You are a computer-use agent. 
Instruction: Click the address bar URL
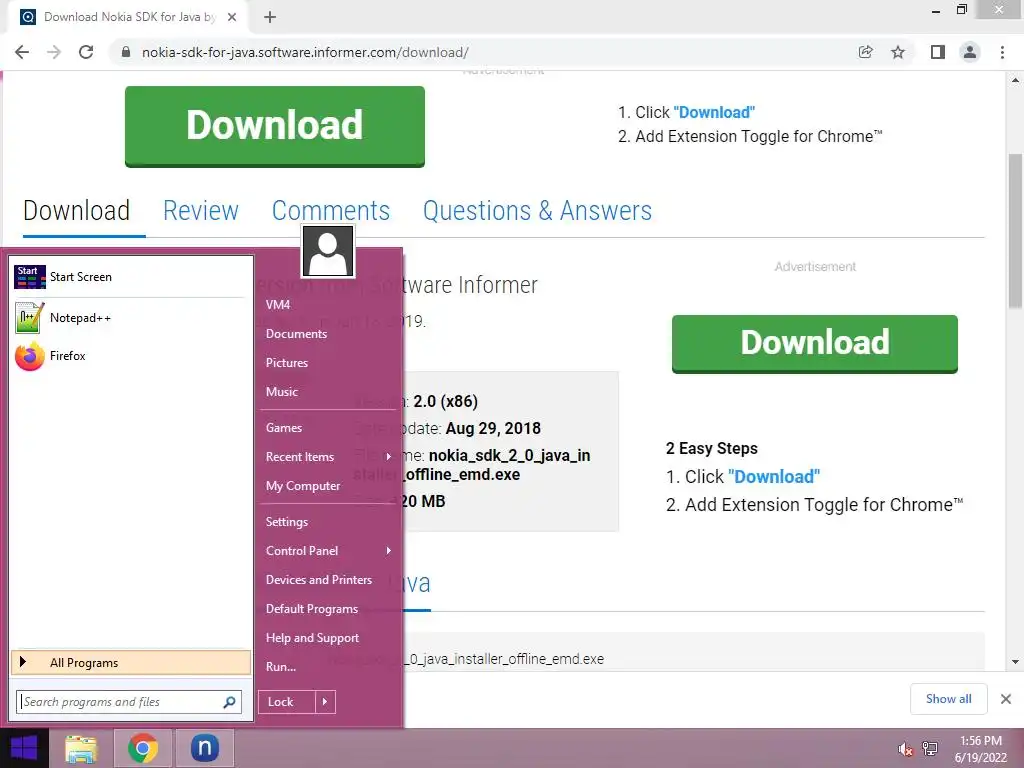(305, 52)
